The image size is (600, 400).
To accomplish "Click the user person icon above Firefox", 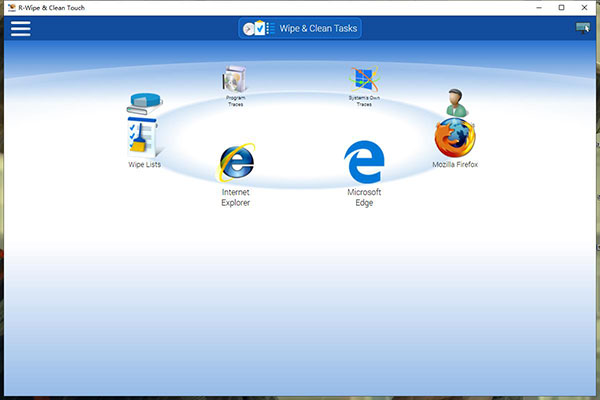I will tap(456, 103).
